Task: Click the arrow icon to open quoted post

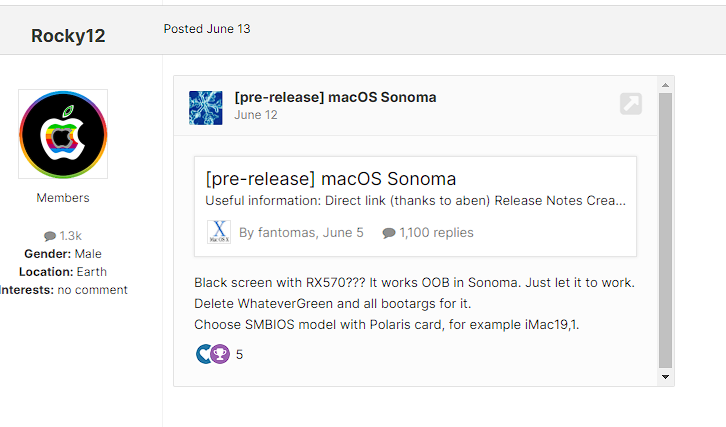Action: [630, 104]
